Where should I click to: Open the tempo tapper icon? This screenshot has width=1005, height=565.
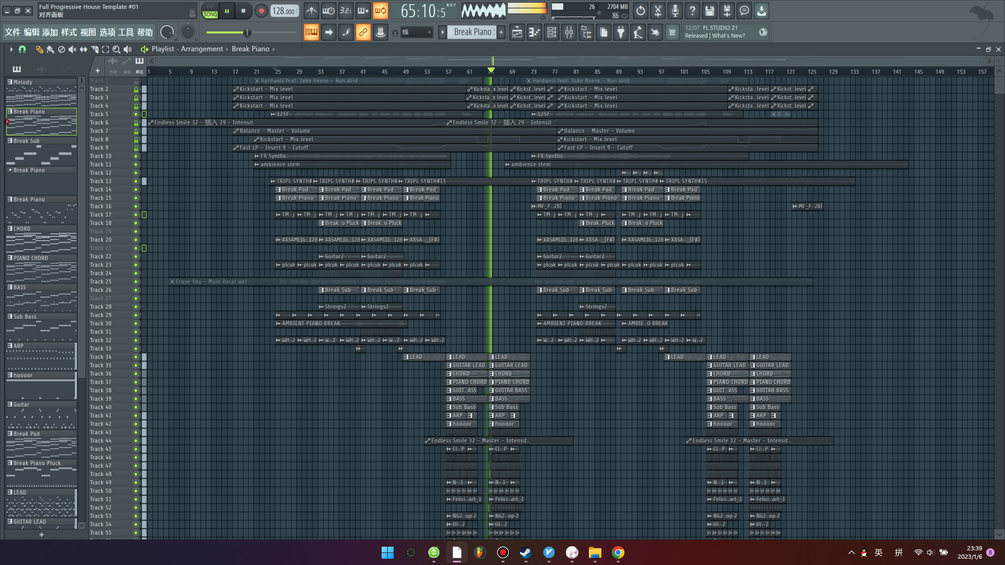pos(638,32)
